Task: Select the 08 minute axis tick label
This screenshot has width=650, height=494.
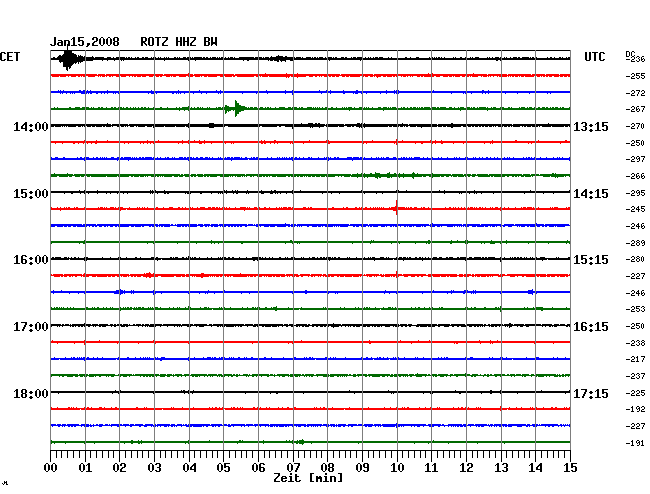Action: tap(327, 468)
